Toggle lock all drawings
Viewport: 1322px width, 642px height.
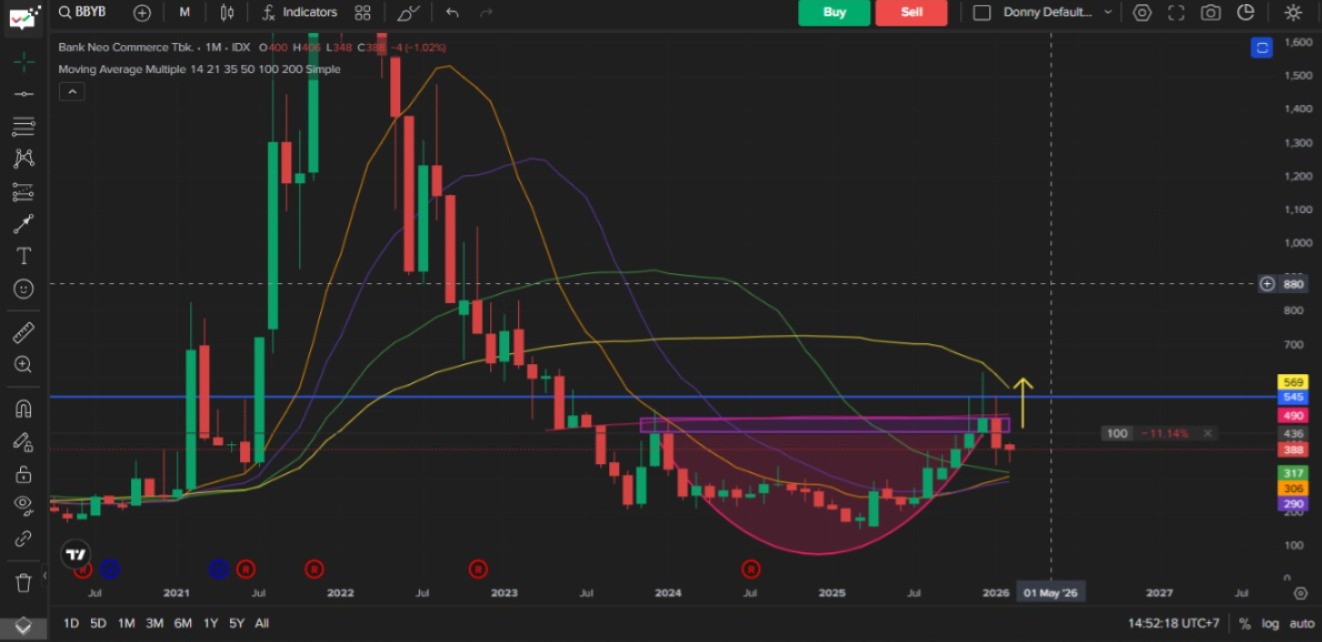click(24, 473)
